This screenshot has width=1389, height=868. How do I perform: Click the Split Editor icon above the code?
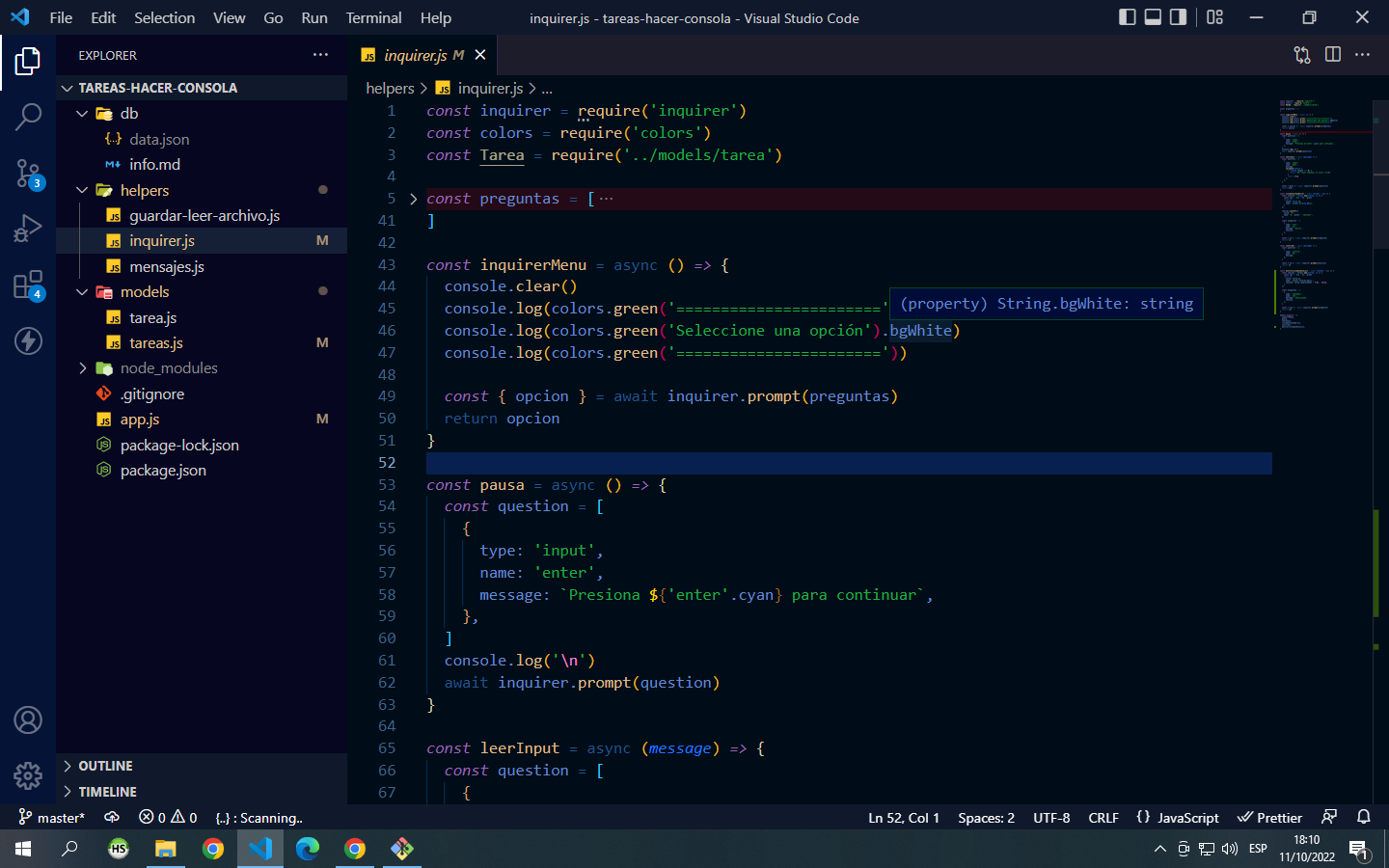(1332, 55)
